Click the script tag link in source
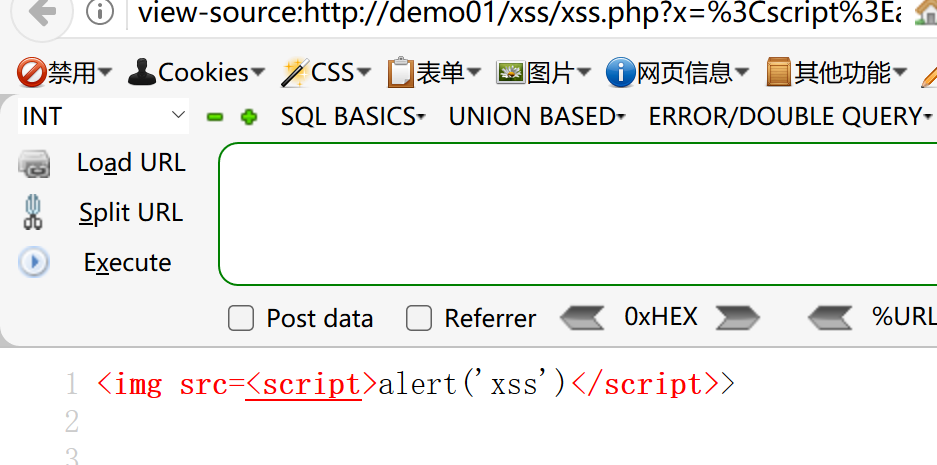Image resolution: width=937 pixels, height=465 pixels. (x=304, y=385)
